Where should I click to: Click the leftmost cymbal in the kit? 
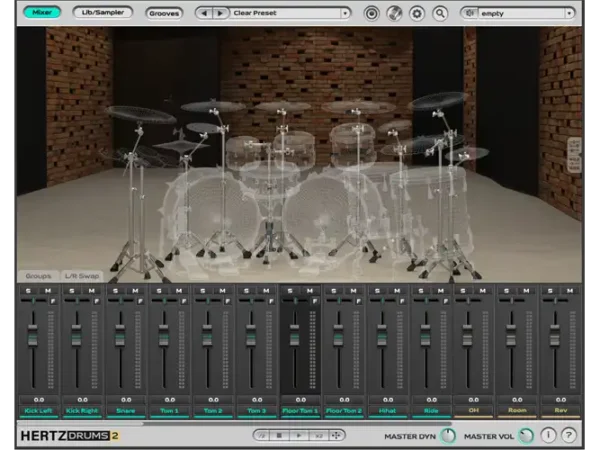[x=140, y=115]
